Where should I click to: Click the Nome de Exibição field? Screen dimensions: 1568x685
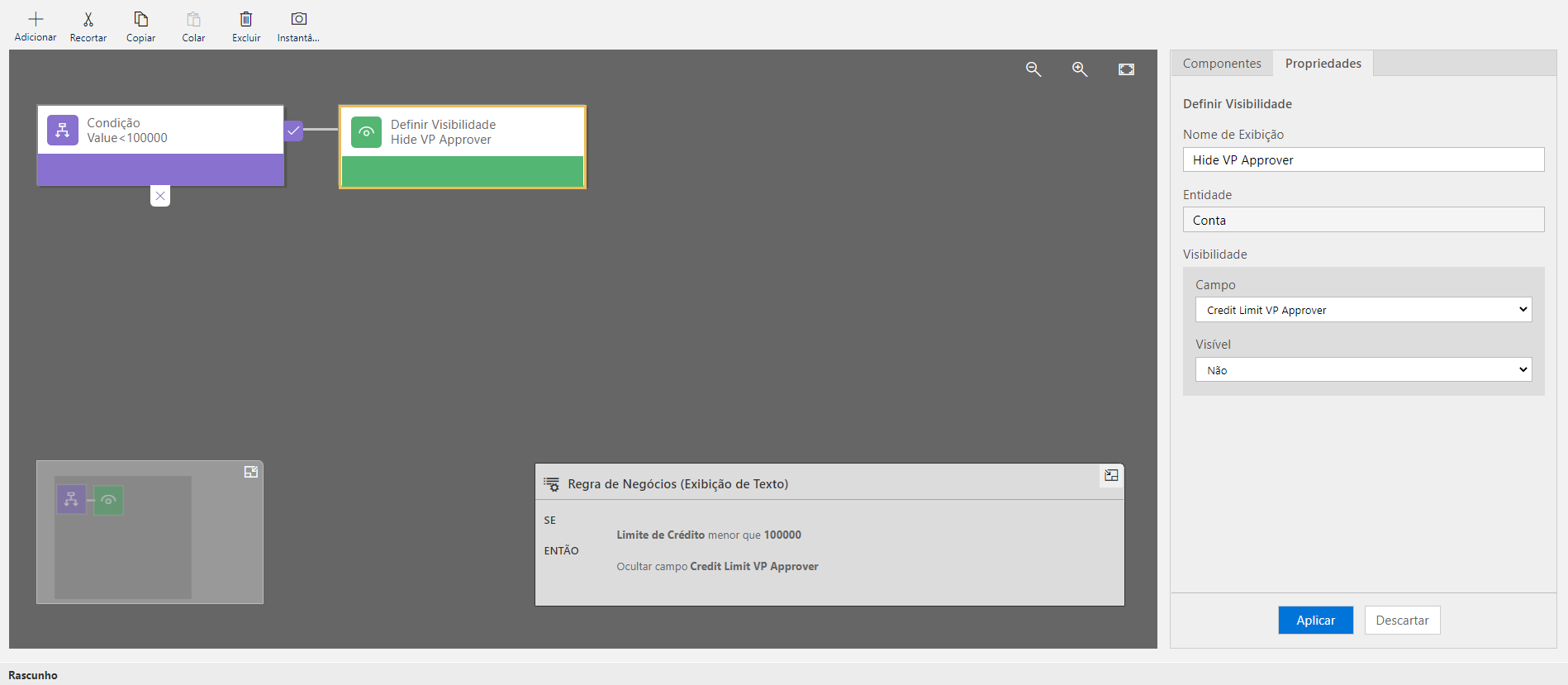1363,159
